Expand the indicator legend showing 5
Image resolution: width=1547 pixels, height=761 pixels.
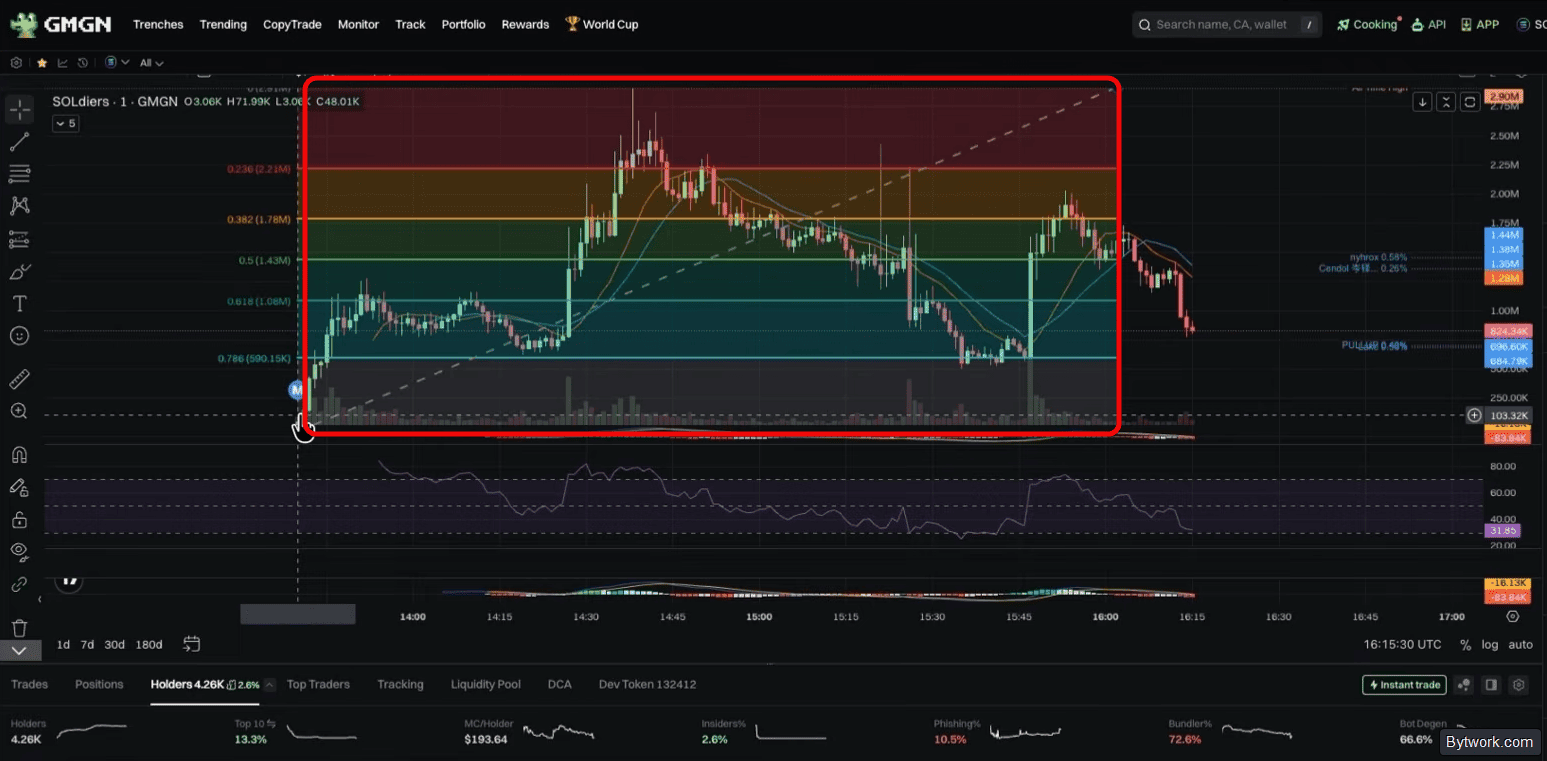(x=65, y=123)
